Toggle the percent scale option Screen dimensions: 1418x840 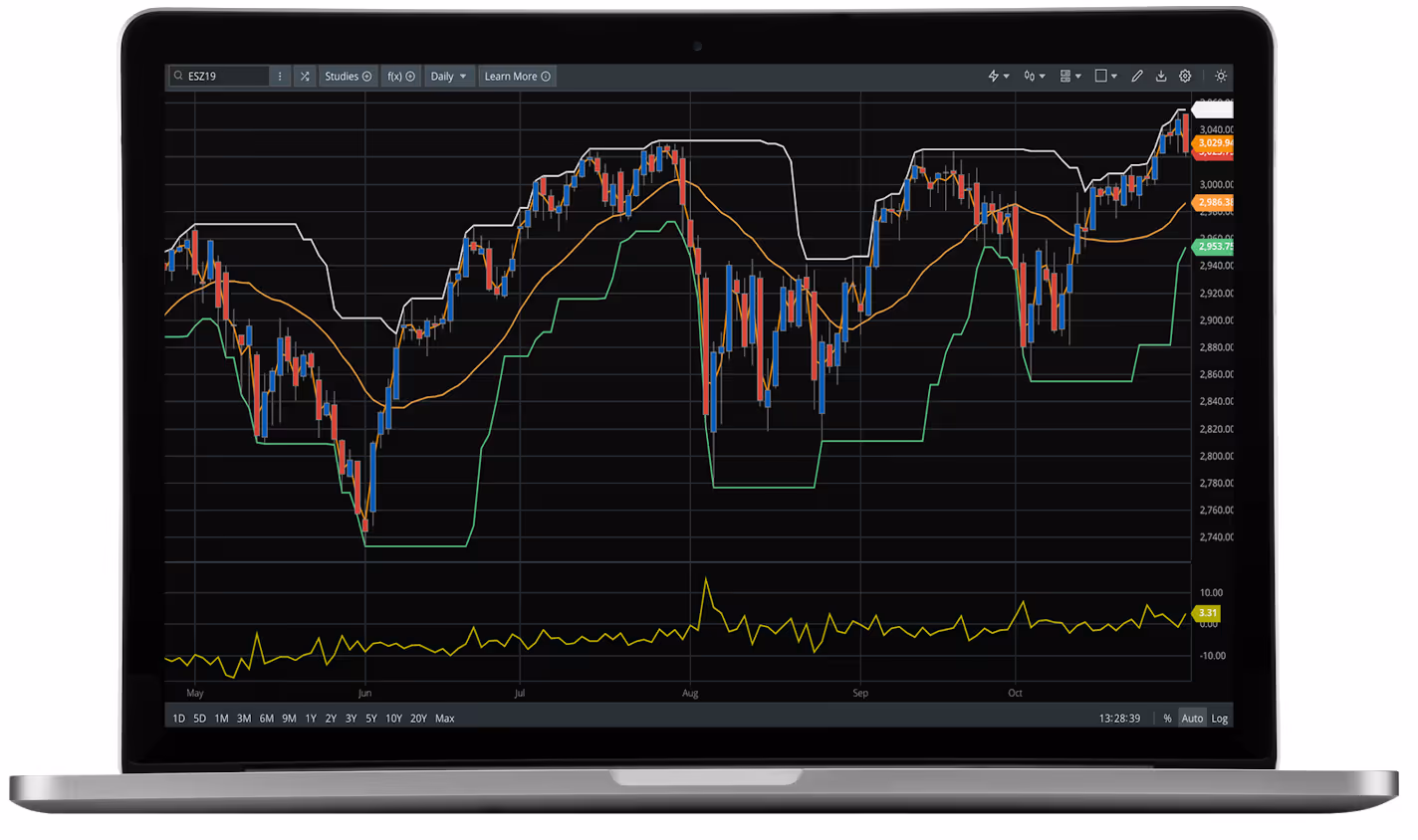point(1167,718)
